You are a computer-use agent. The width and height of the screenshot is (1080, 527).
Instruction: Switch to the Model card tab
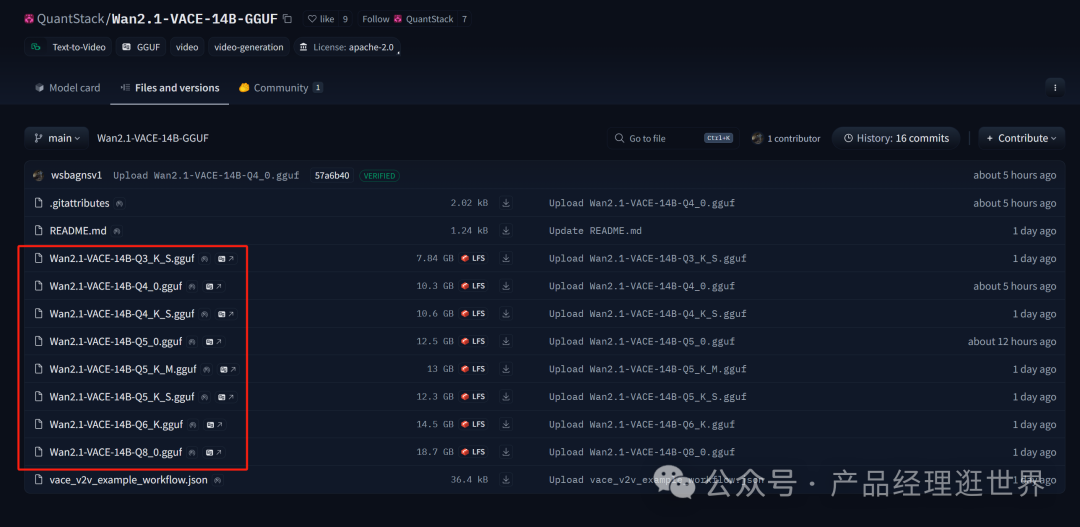[68, 87]
